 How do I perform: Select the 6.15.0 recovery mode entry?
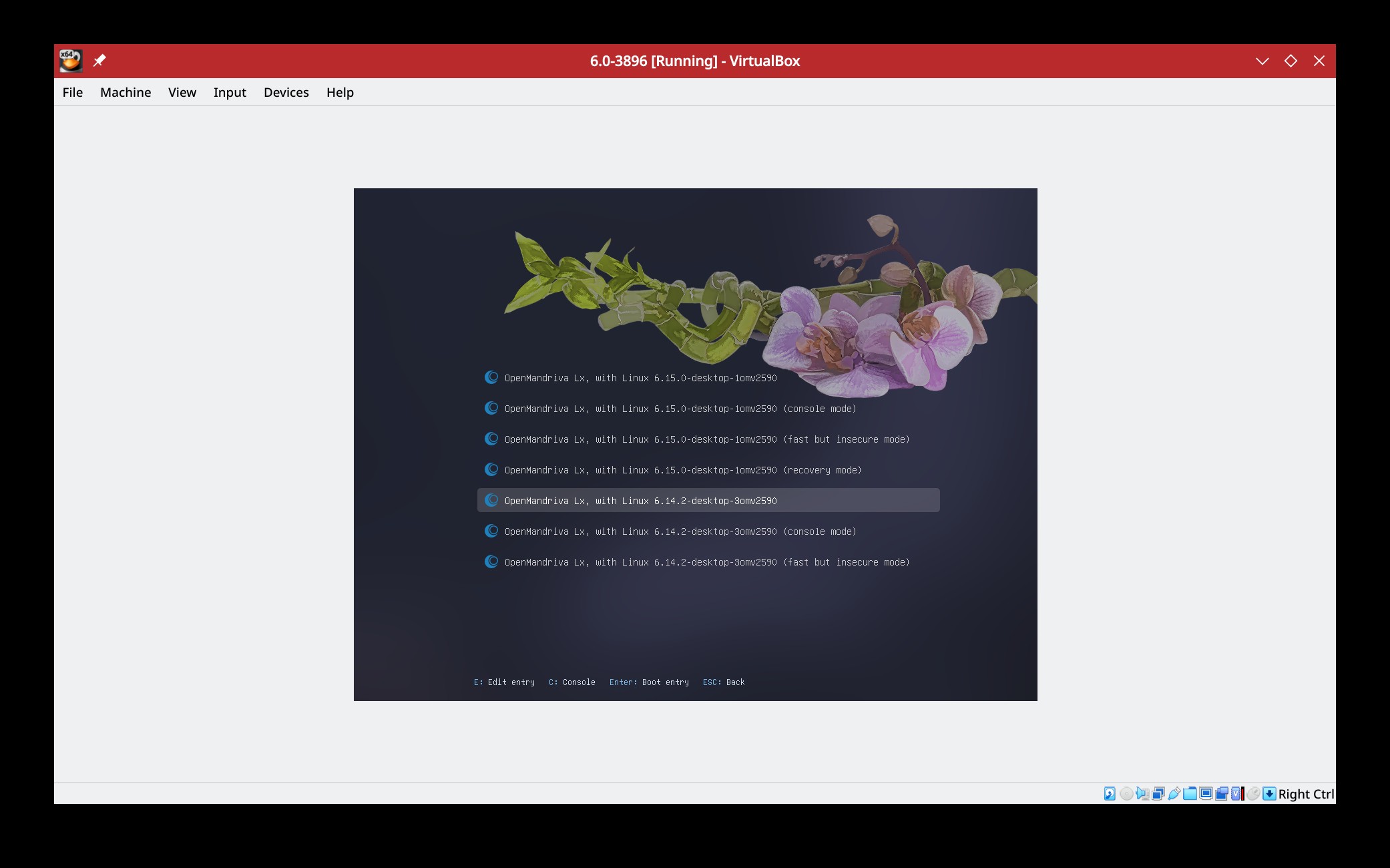pyautogui.click(x=708, y=470)
